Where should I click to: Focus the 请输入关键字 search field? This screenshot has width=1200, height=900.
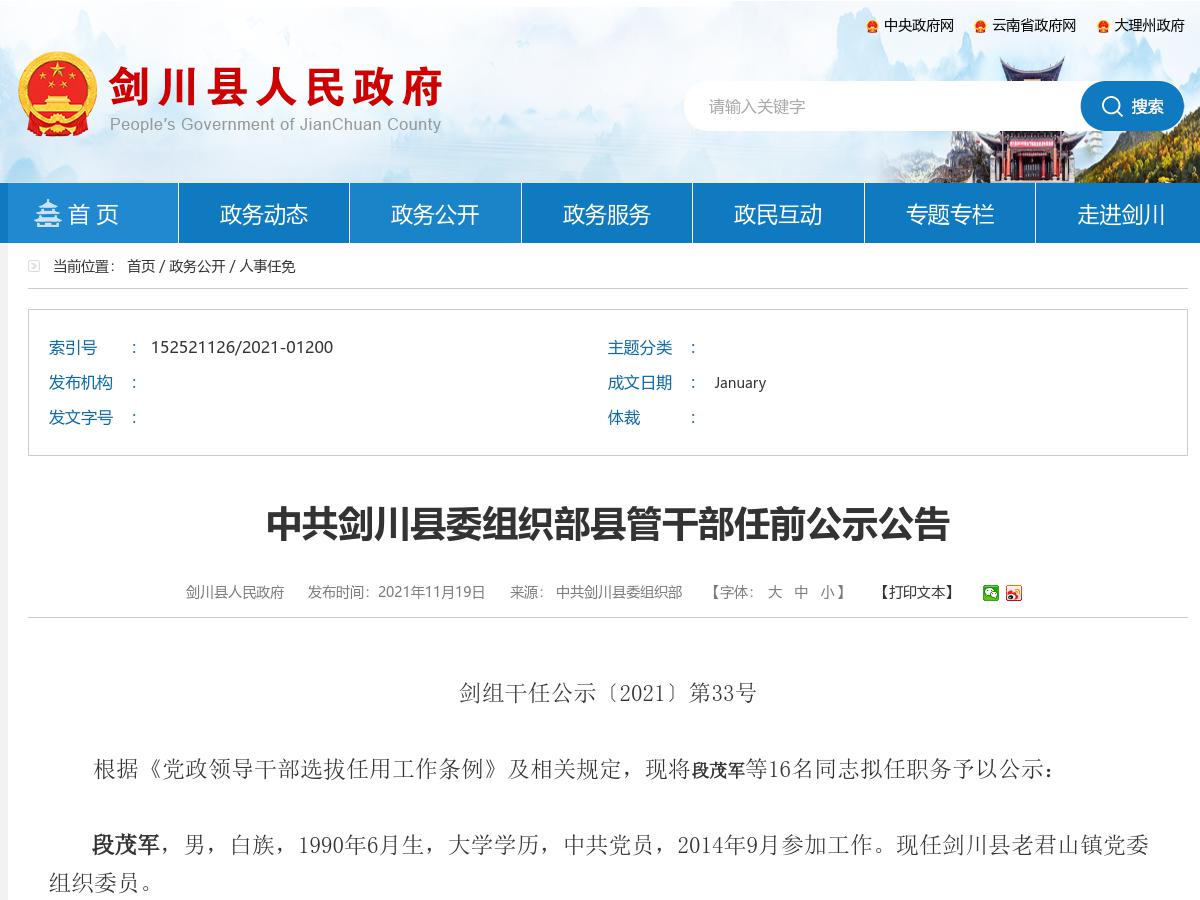883,106
